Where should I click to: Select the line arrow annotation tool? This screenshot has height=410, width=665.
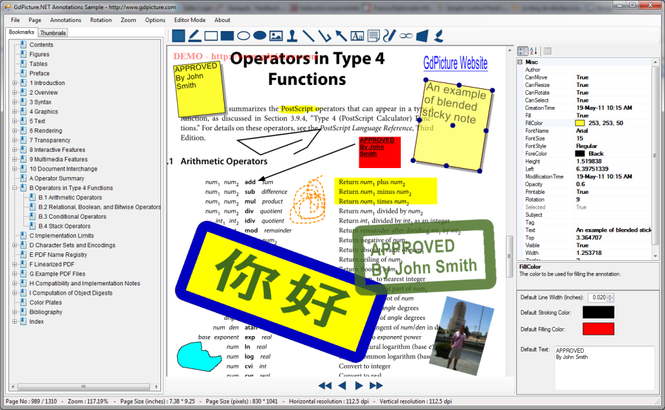coord(341,36)
